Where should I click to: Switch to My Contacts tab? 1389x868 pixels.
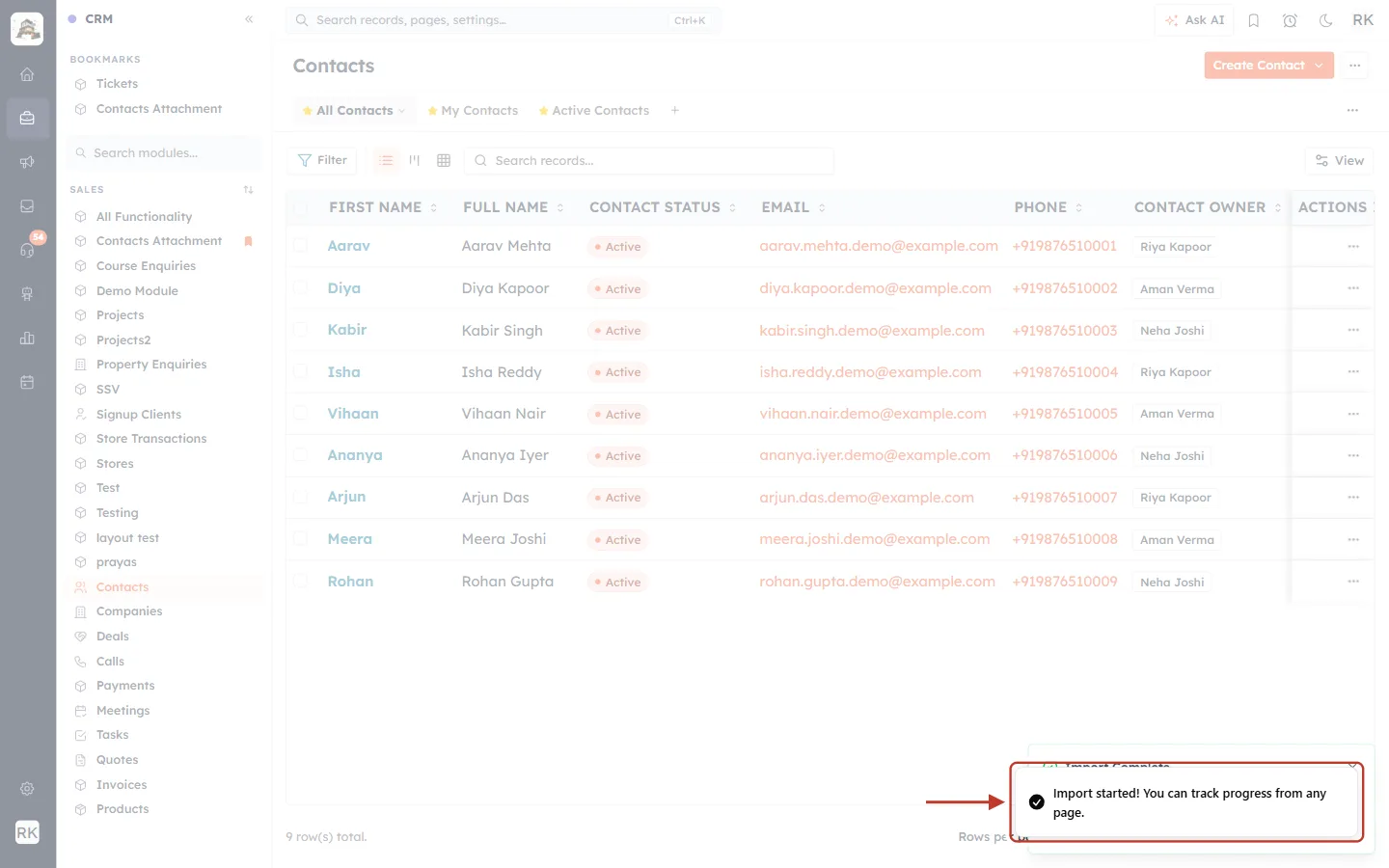pyautogui.click(x=473, y=111)
